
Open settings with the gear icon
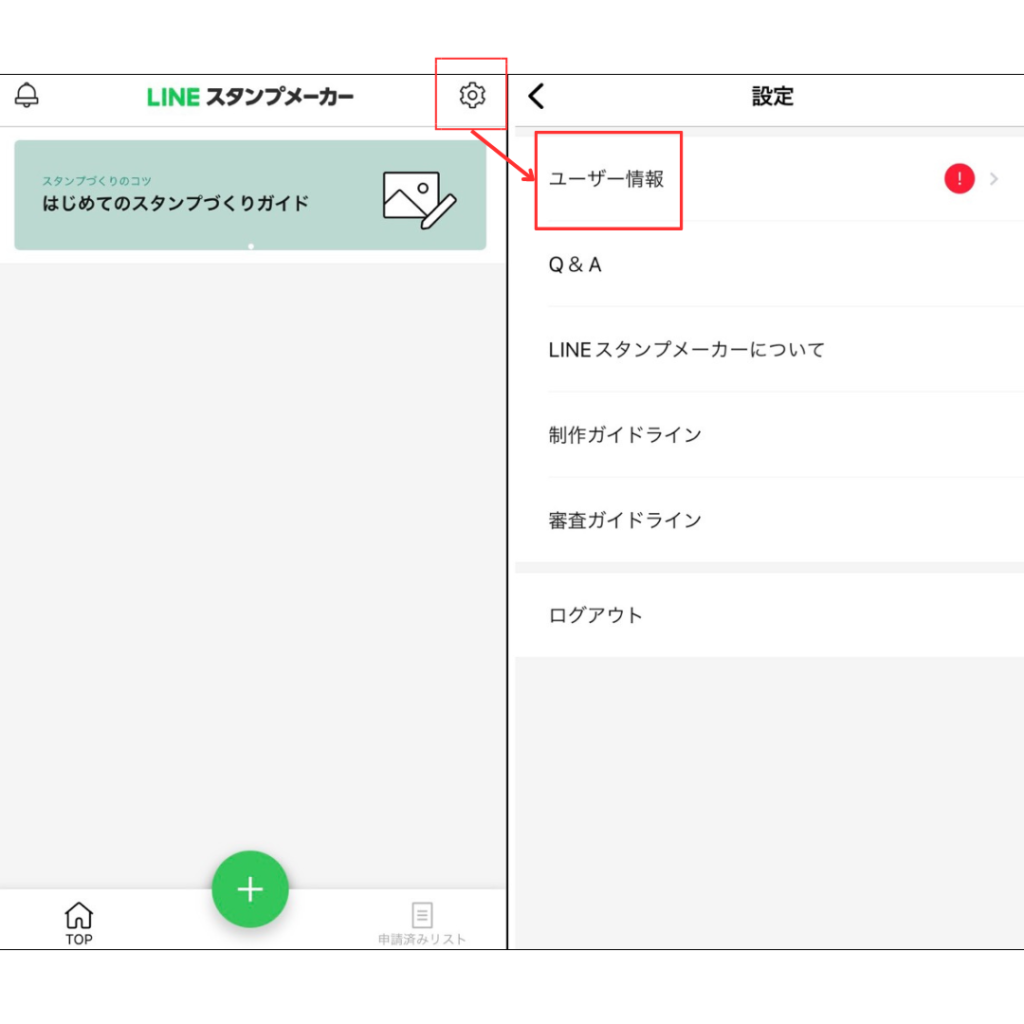(x=472, y=95)
